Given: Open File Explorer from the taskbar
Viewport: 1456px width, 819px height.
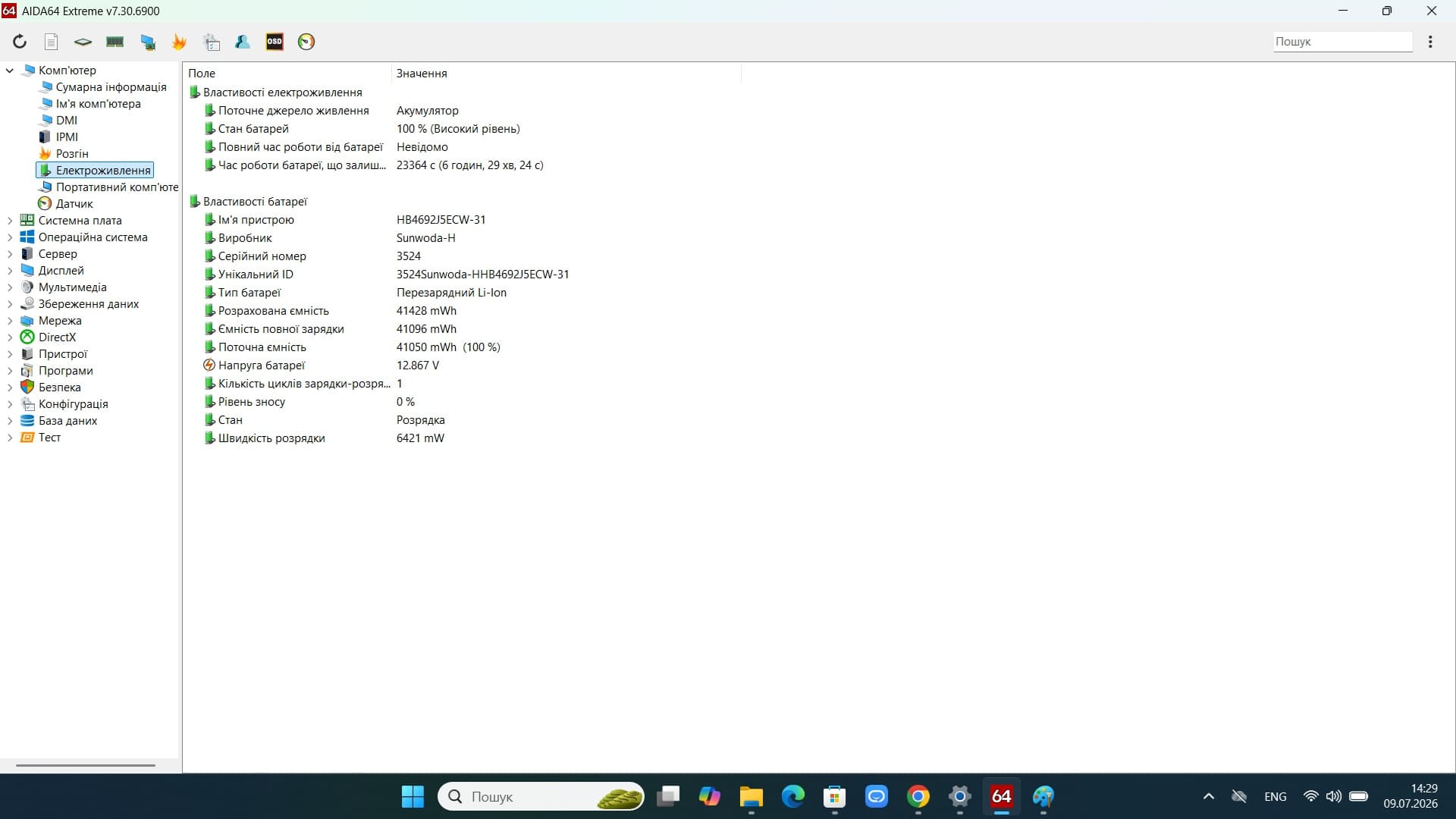Looking at the screenshot, I should coord(752,796).
